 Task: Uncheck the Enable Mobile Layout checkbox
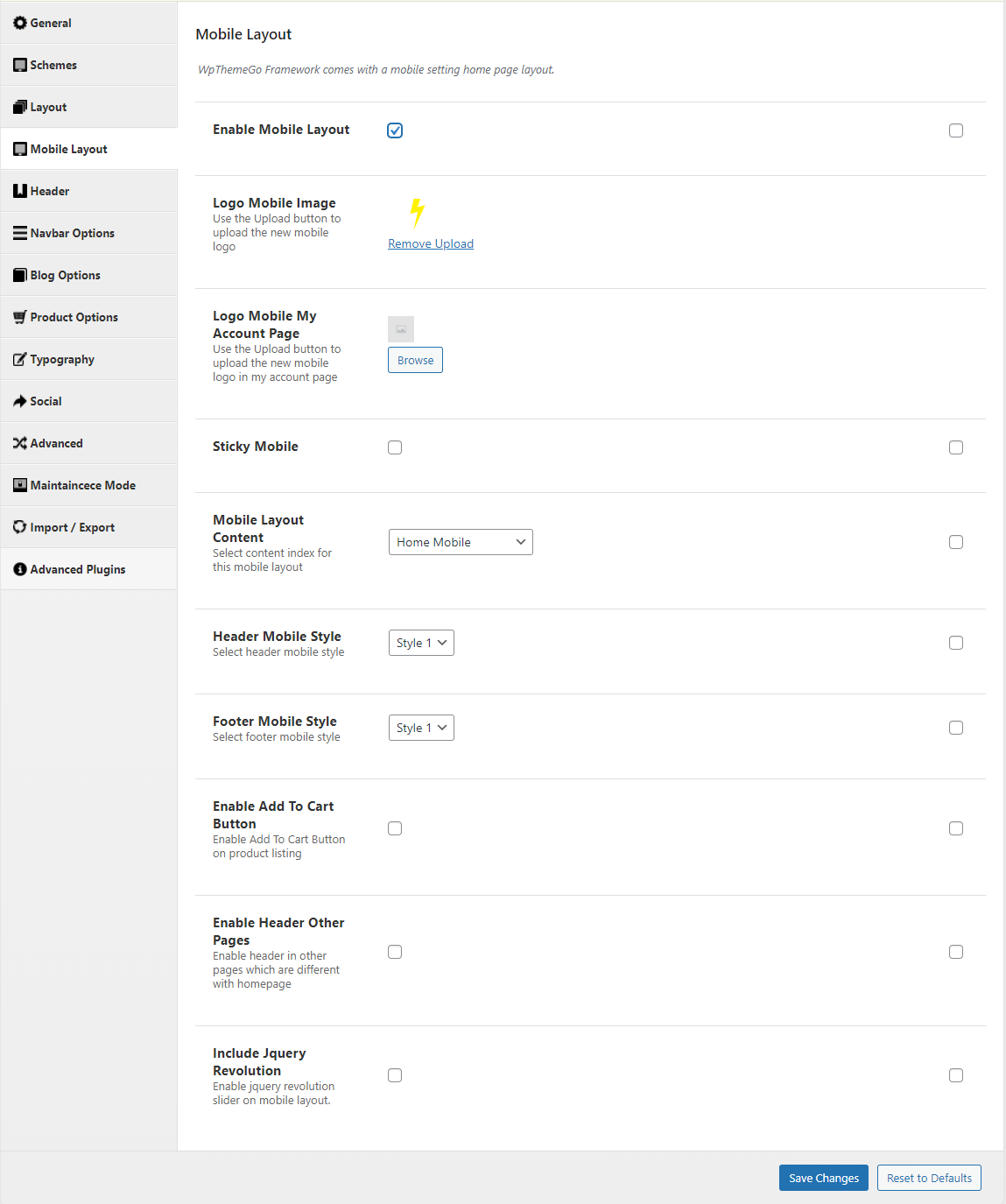click(395, 130)
